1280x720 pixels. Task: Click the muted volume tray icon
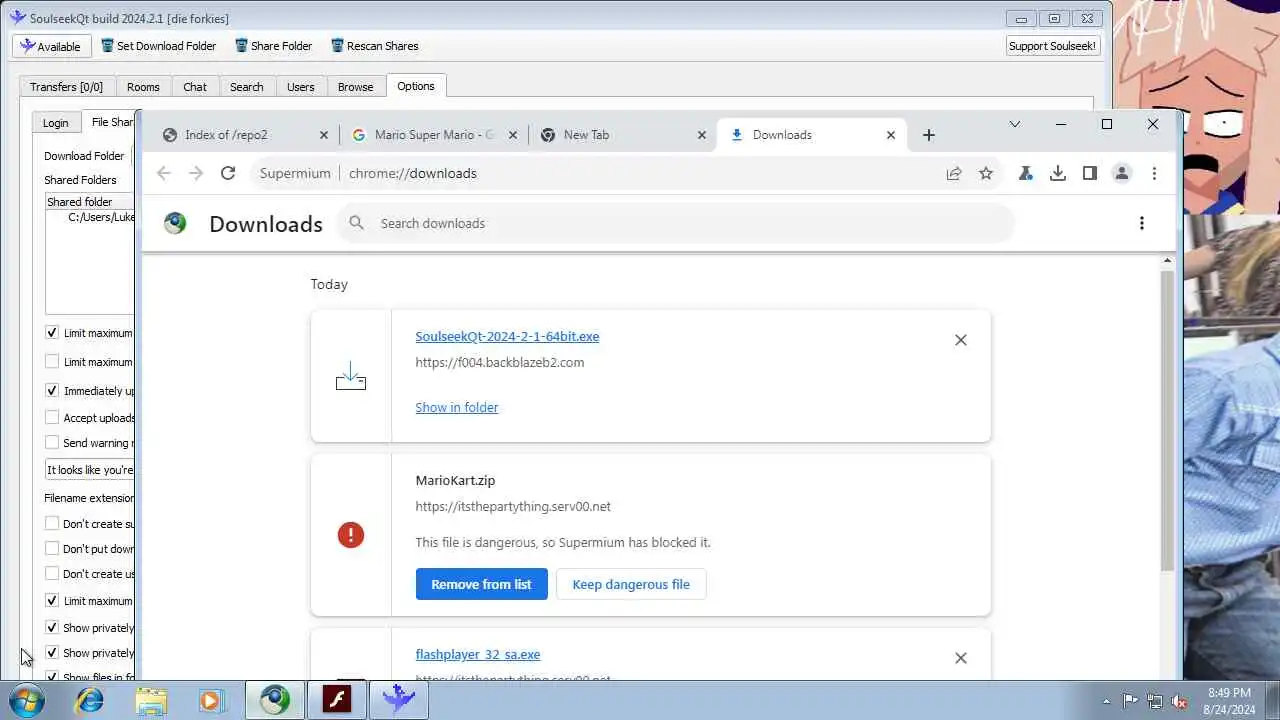point(1180,701)
